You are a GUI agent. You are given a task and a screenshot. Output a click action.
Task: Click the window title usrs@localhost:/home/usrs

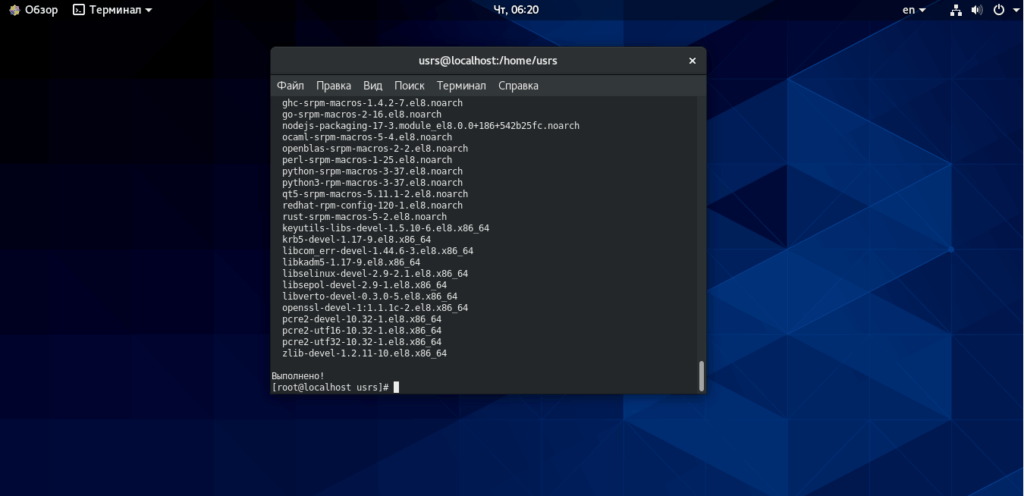(488, 61)
